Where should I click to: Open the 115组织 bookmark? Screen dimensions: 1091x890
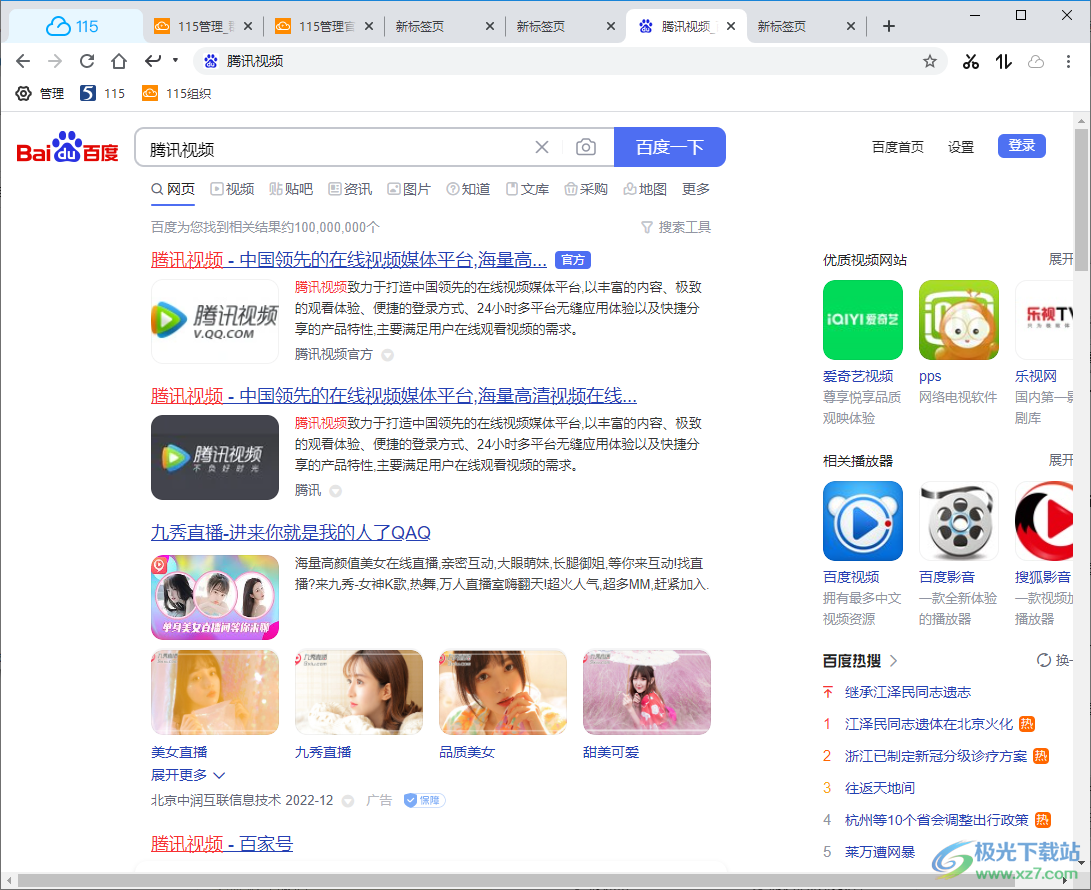177,93
